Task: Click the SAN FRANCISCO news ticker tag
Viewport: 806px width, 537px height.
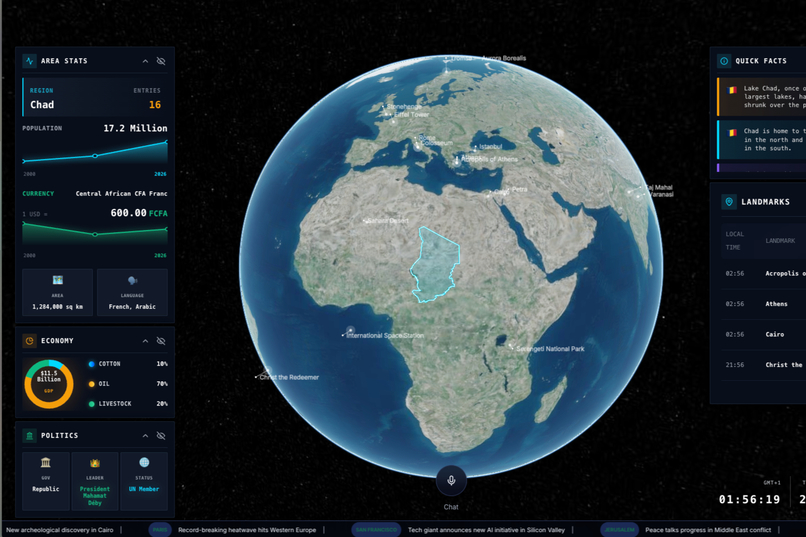Action: (375, 530)
